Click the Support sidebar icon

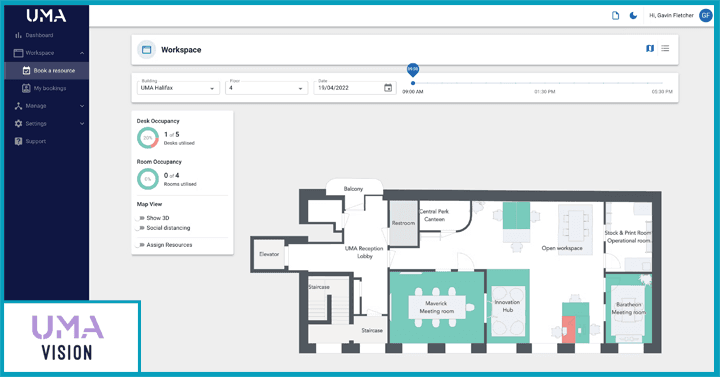tap(18, 141)
